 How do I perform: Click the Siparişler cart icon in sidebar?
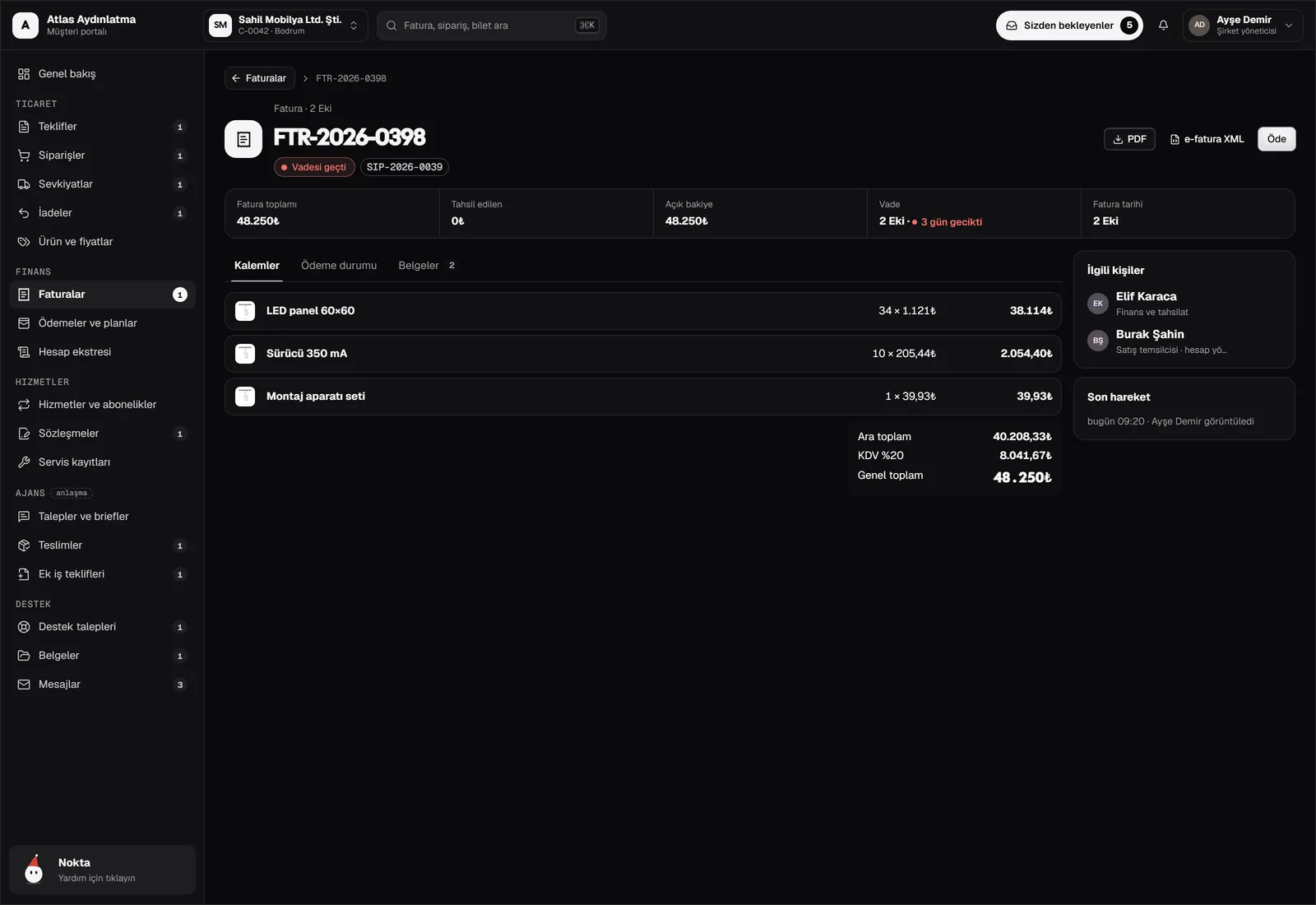[x=24, y=155]
